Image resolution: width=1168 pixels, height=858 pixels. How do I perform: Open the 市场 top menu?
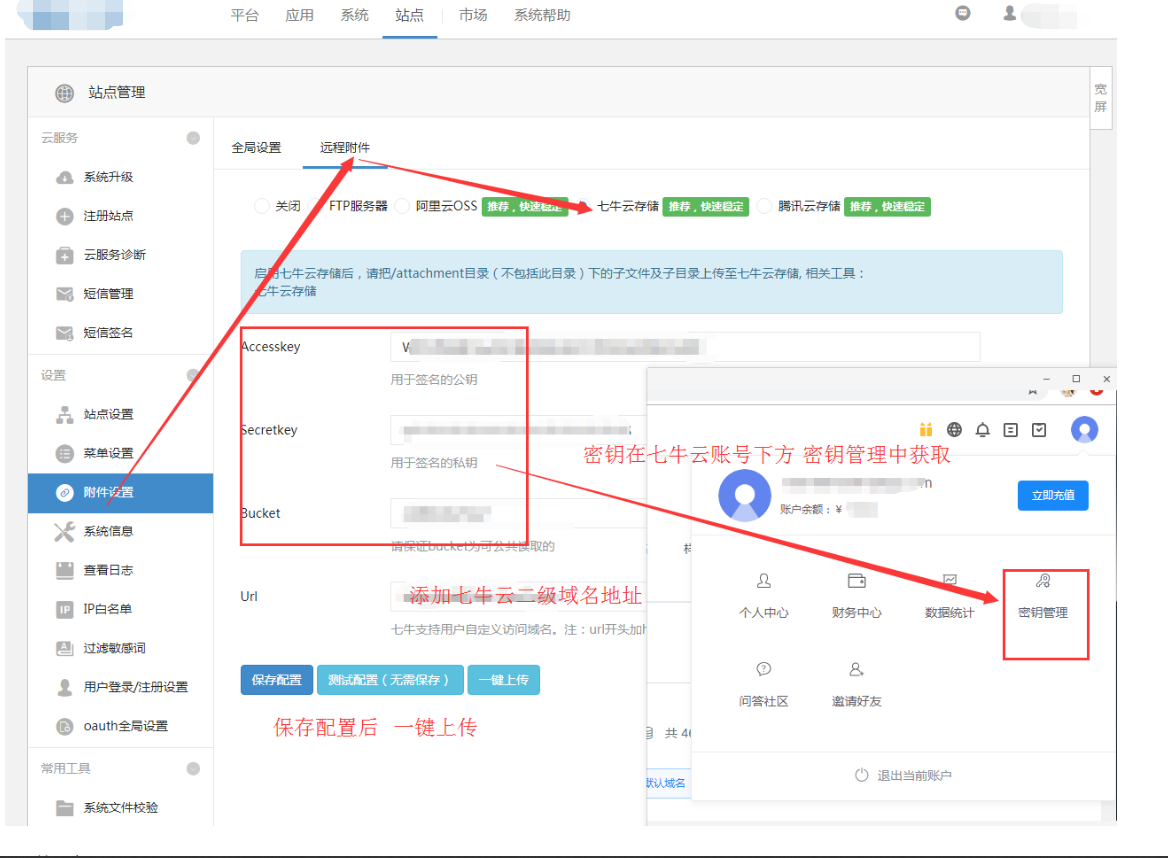473,16
